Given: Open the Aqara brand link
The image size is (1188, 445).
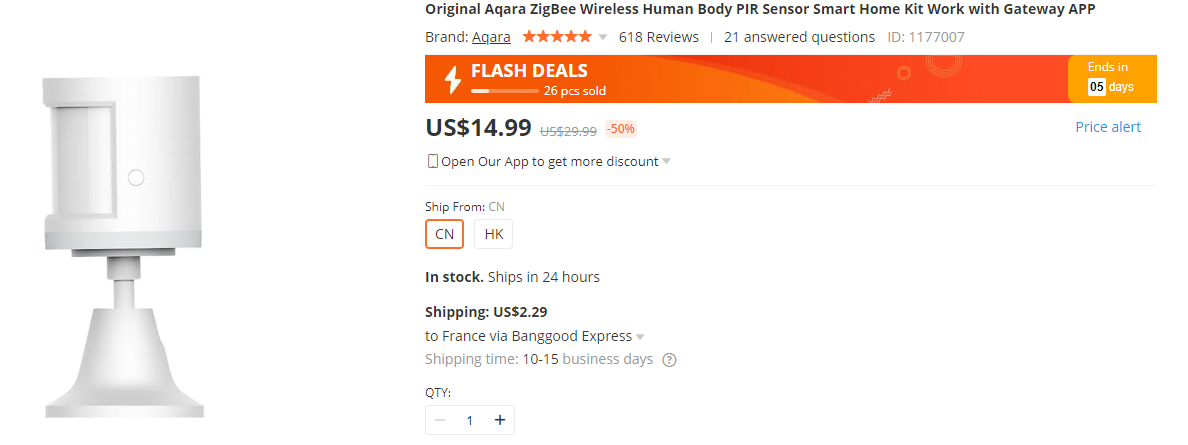Looking at the screenshot, I should 491,37.
